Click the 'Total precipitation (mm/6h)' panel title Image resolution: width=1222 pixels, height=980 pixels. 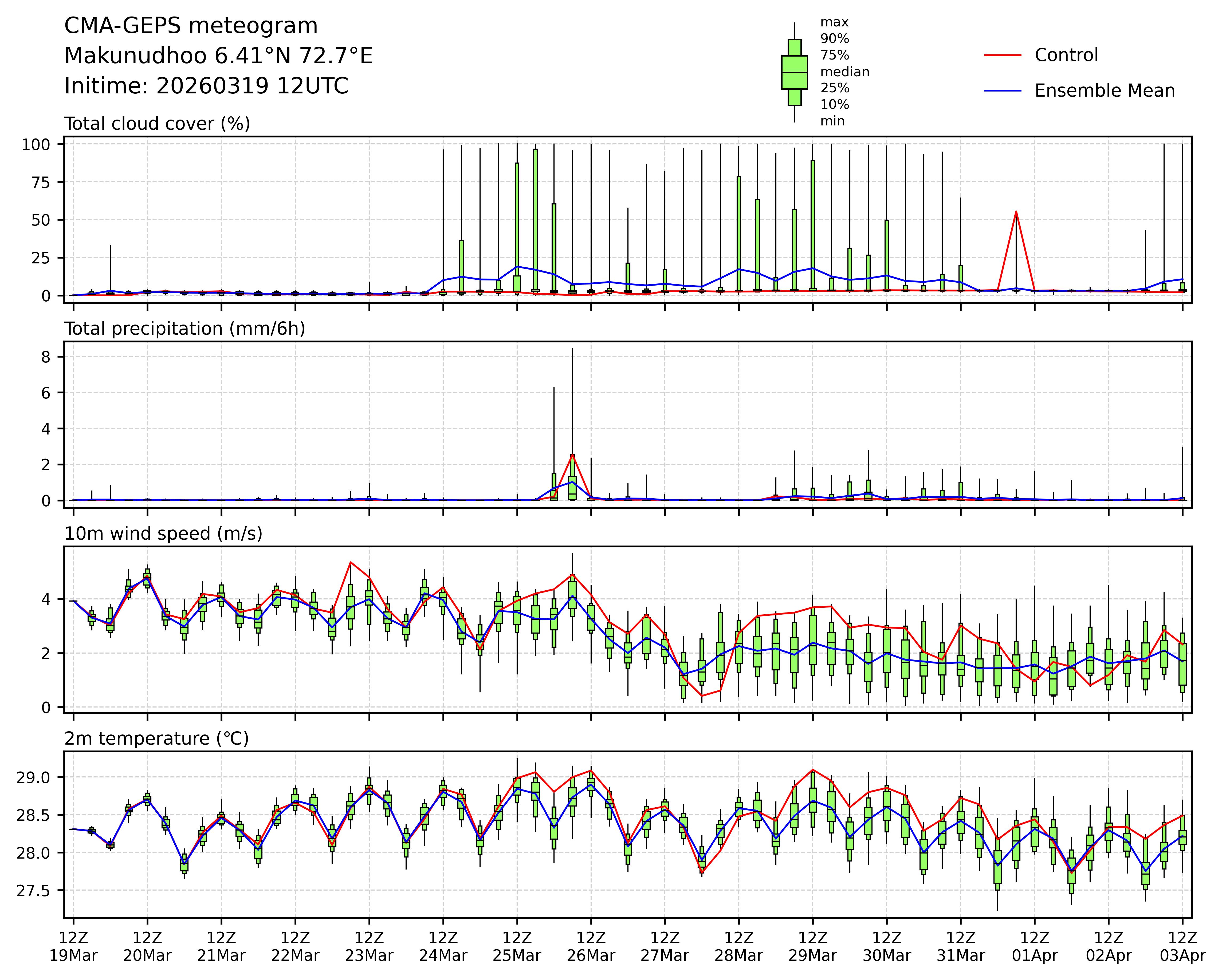[185, 329]
